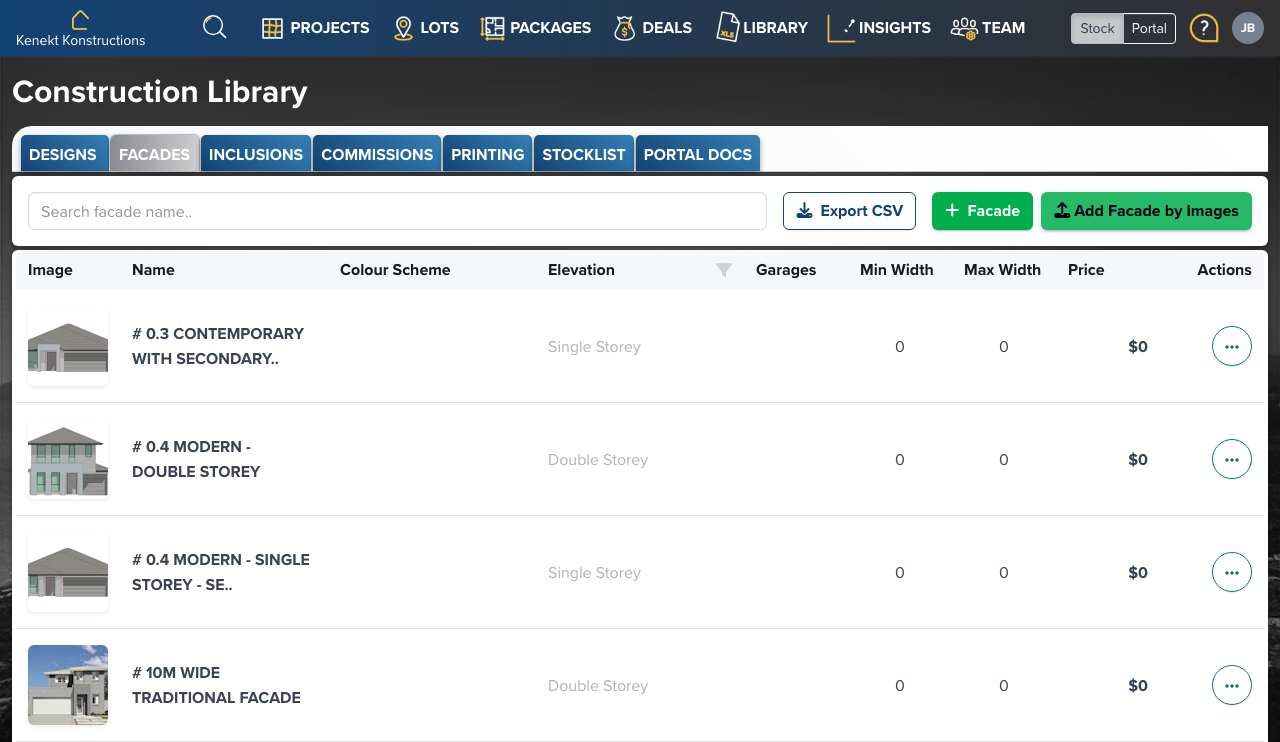Go to the Lots section
The image size is (1280, 742).
click(x=426, y=28)
